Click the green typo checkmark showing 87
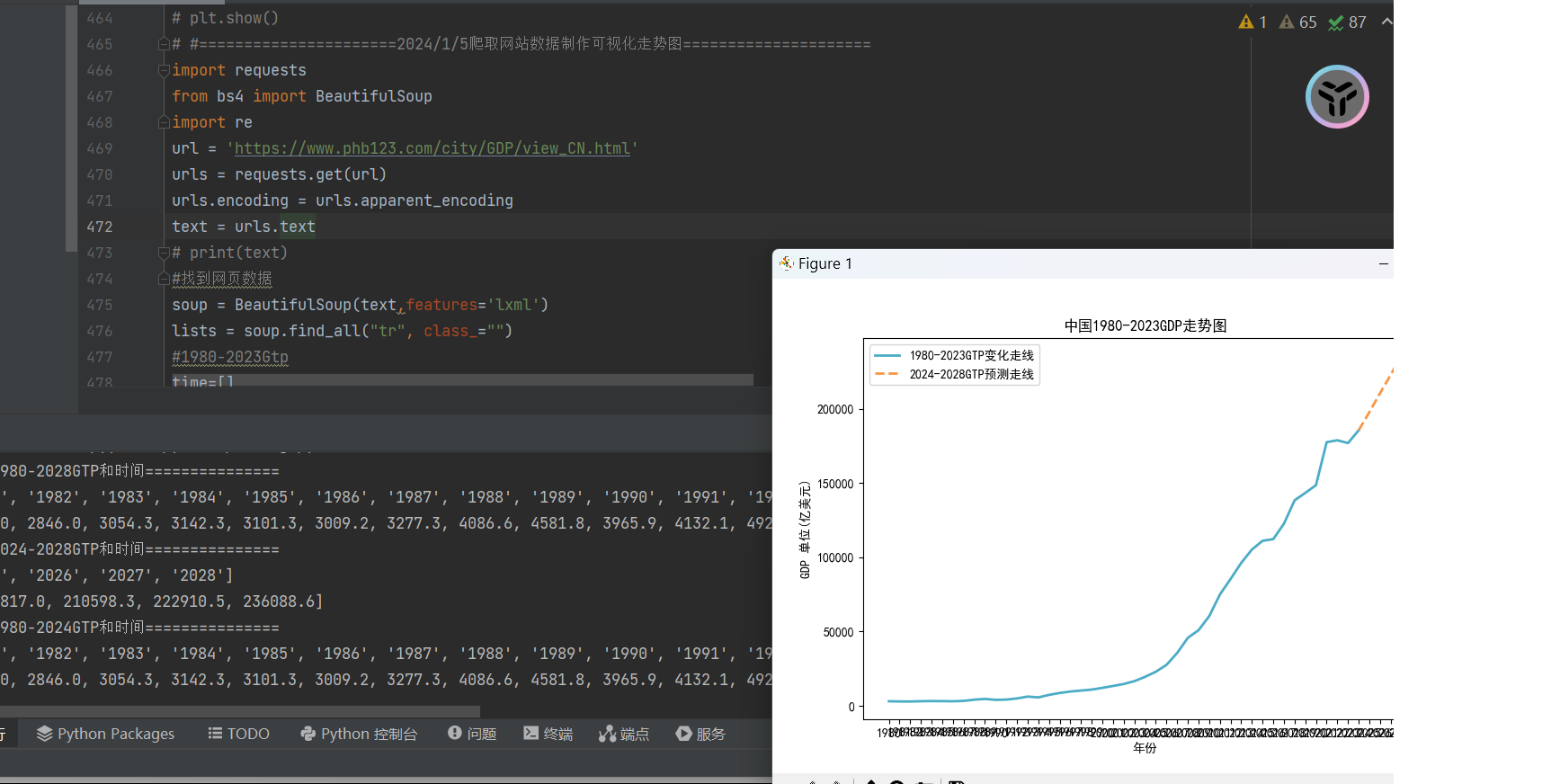 point(1347,22)
